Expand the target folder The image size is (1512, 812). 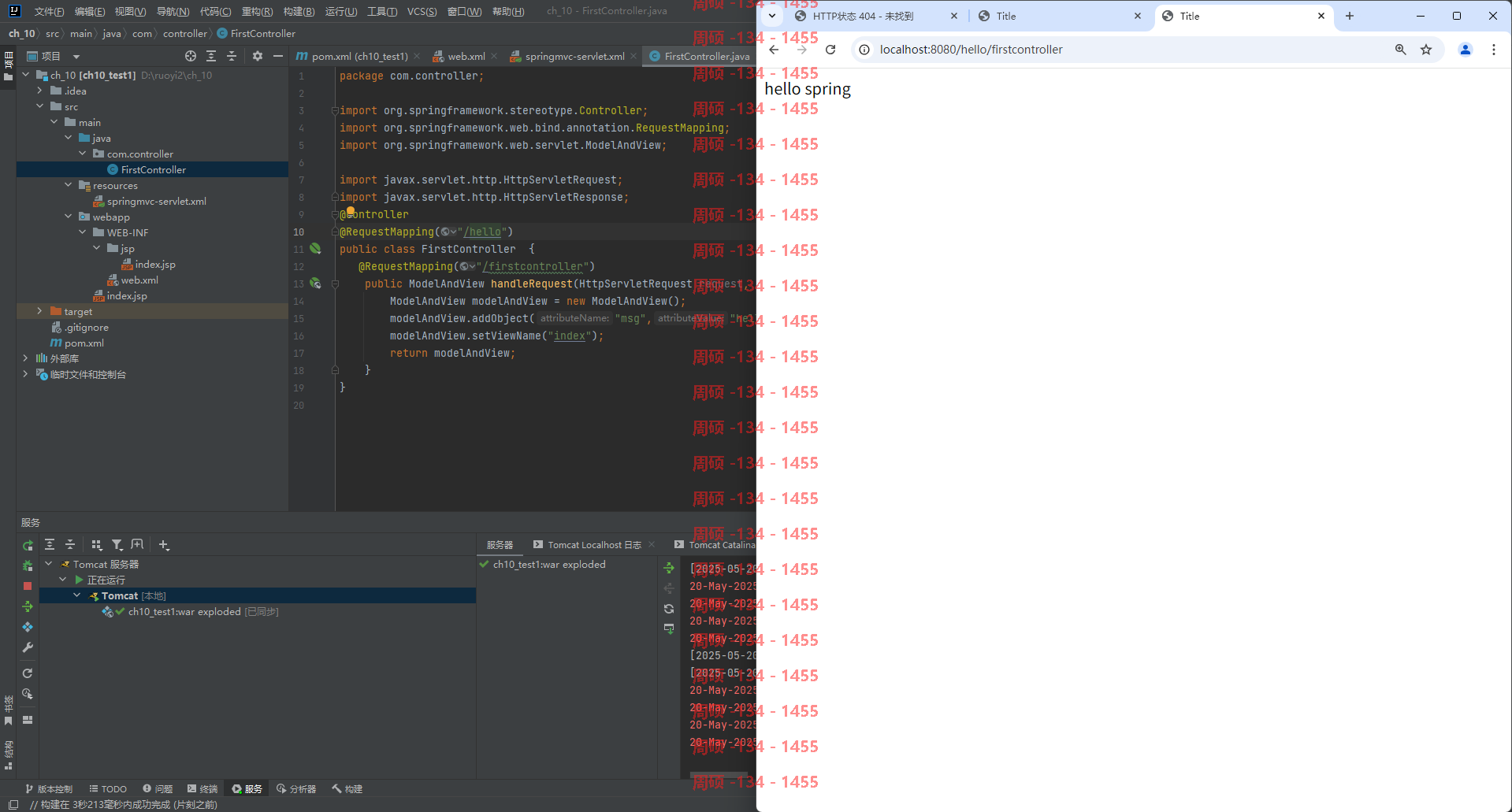(39, 311)
